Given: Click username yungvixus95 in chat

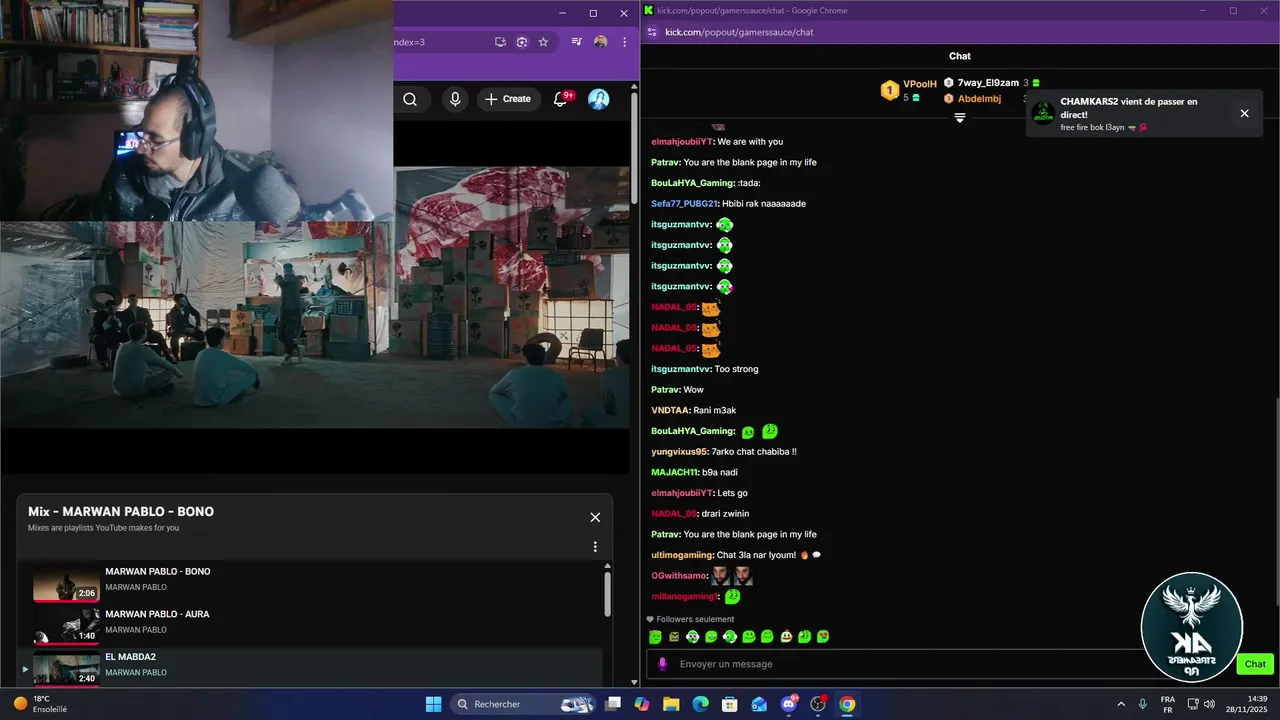Looking at the screenshot, I should click(679, 452).
